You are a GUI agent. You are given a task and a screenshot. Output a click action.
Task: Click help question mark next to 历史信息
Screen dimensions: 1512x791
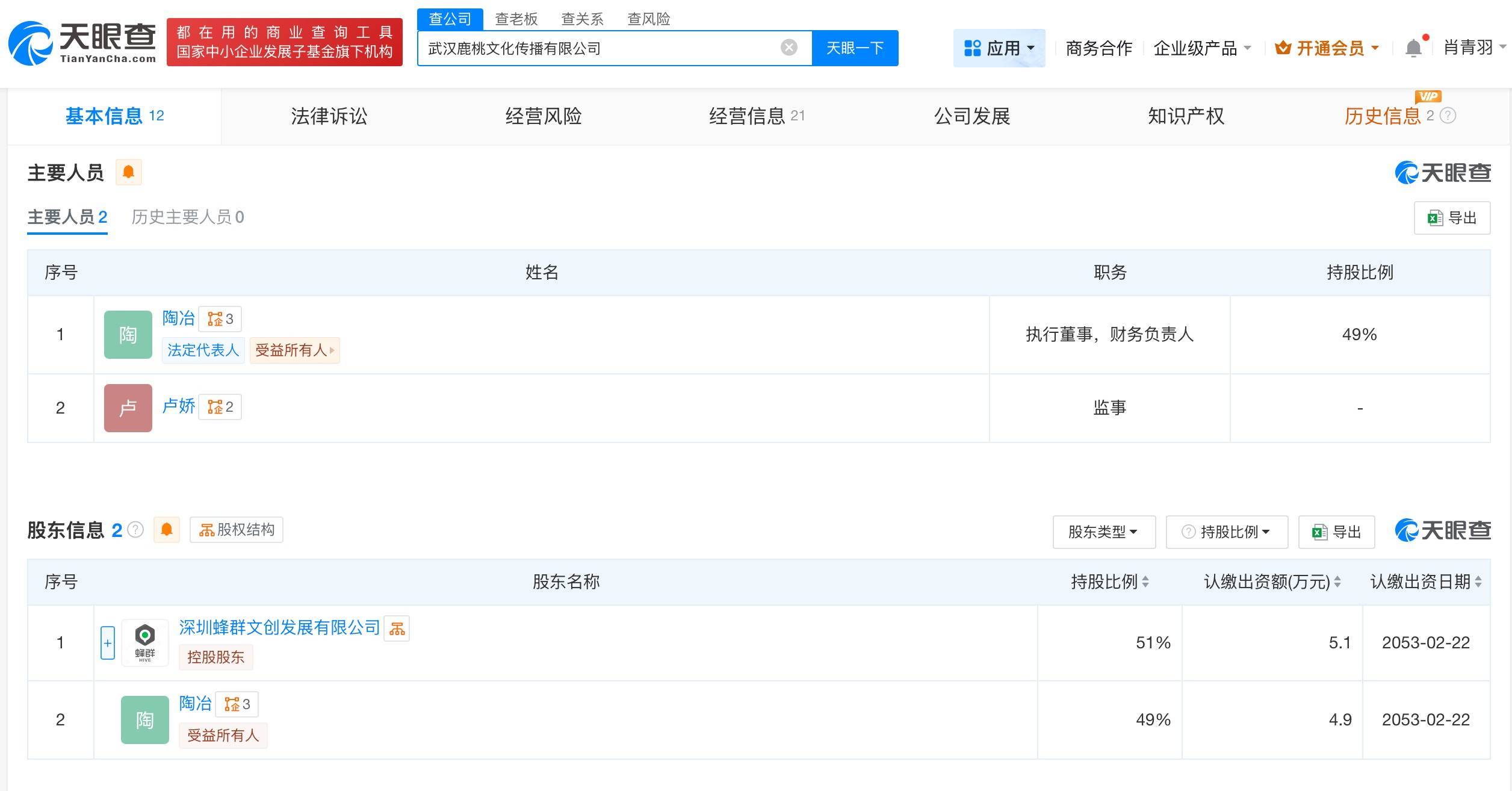coord(1448,116)
